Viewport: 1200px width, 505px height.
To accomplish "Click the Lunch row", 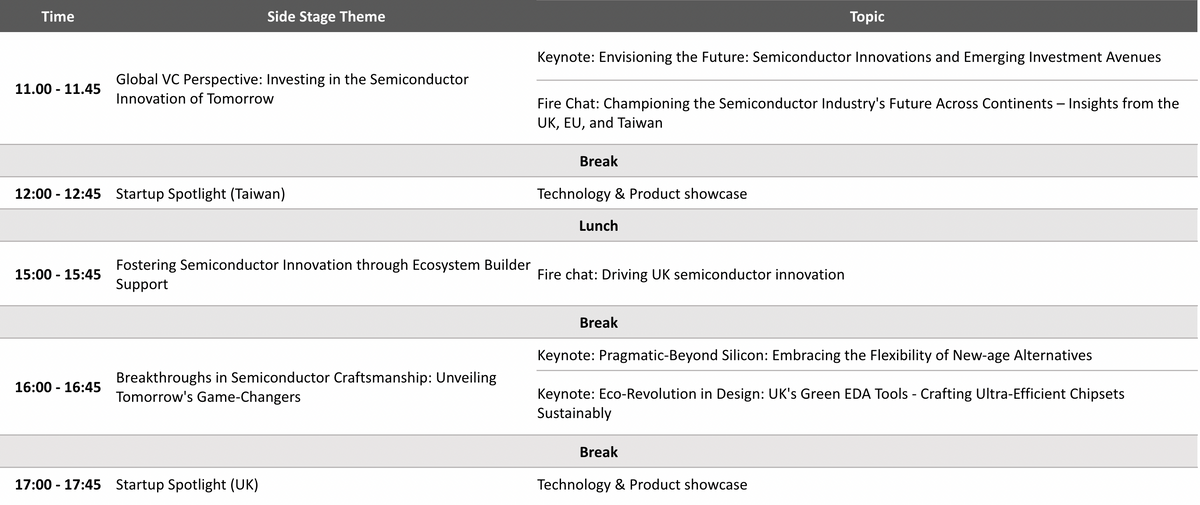I will click(x=598, y=226).
